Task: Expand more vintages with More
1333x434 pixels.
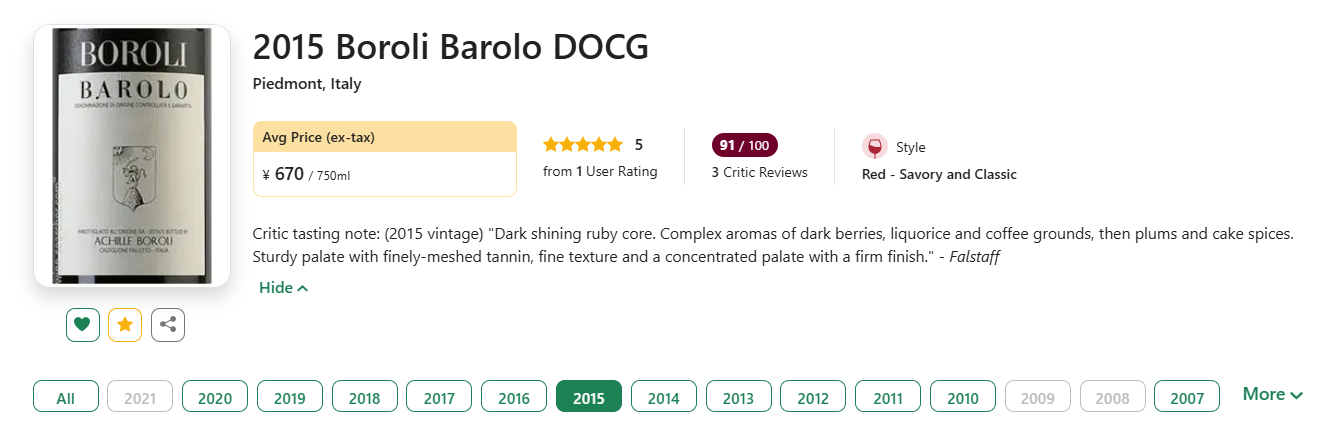Action: click(1272, 395)
